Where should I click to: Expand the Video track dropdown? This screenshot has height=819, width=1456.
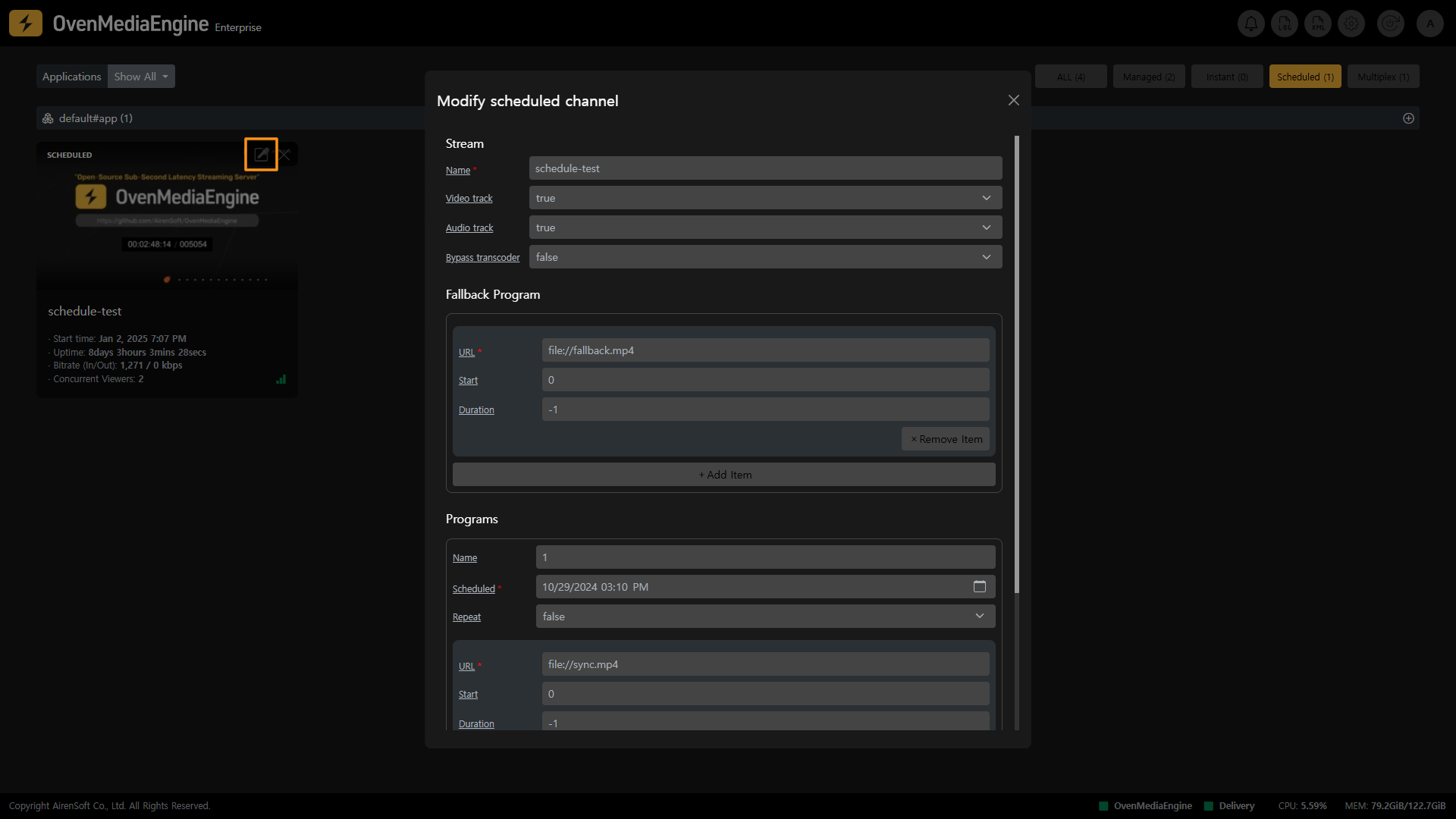coord(765,198)
